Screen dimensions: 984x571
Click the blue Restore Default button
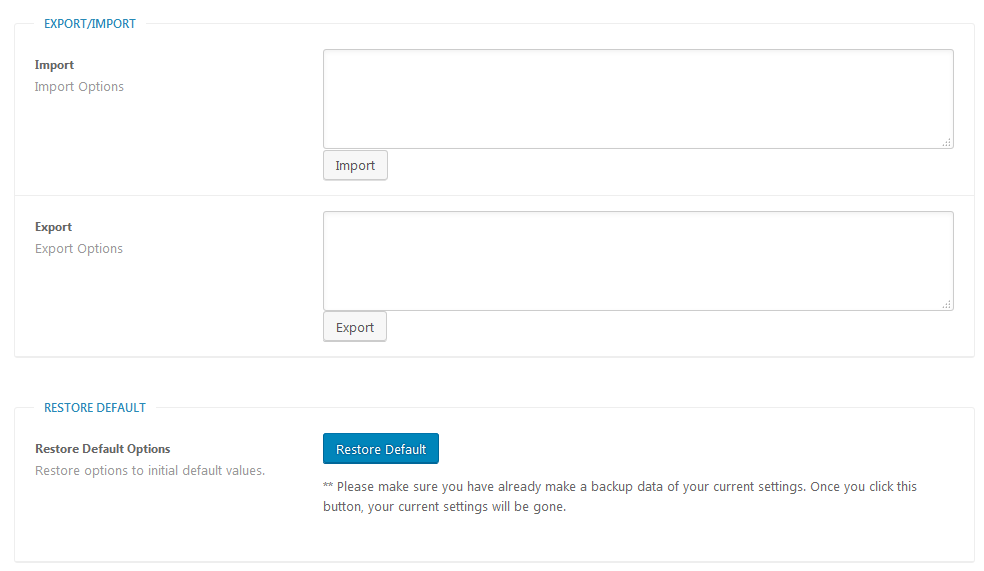tap(381, 449)
